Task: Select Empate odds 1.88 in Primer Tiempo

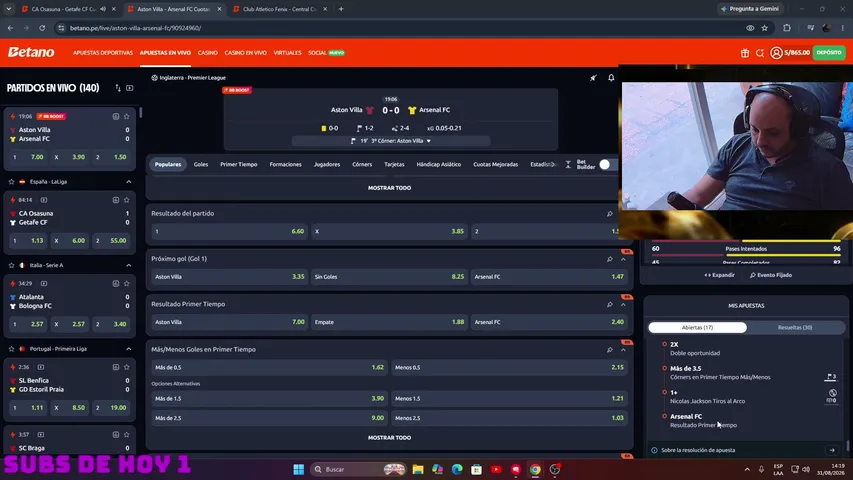Action: click(389, 322)
